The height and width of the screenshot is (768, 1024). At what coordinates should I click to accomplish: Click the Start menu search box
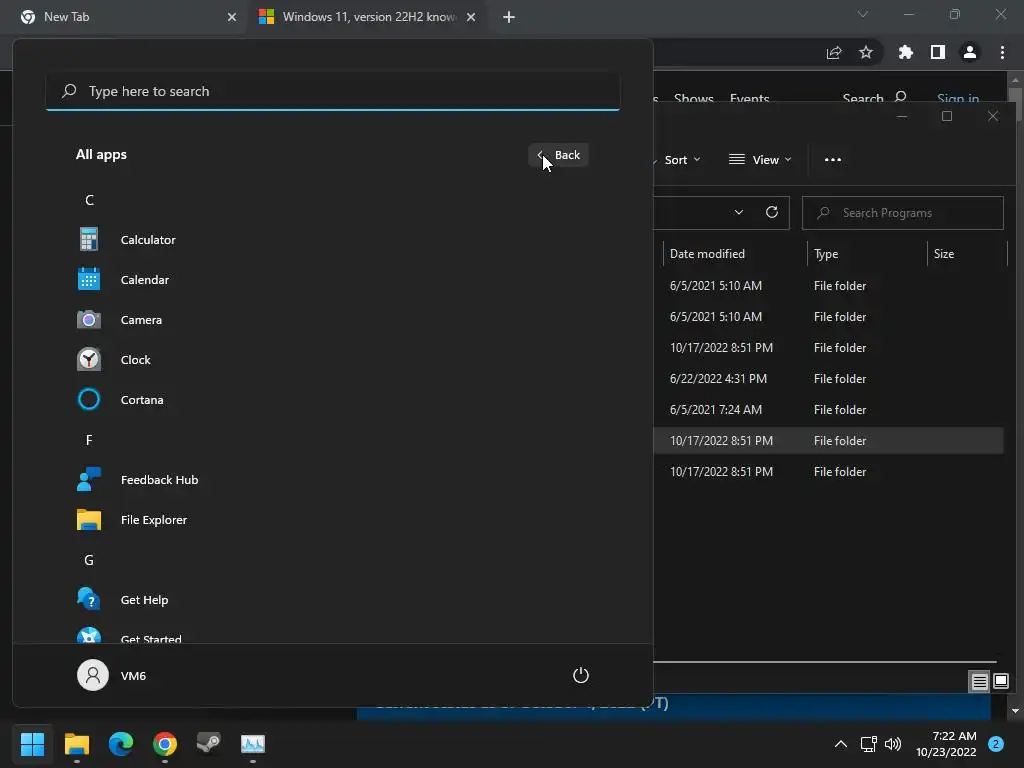coord(333,91)
